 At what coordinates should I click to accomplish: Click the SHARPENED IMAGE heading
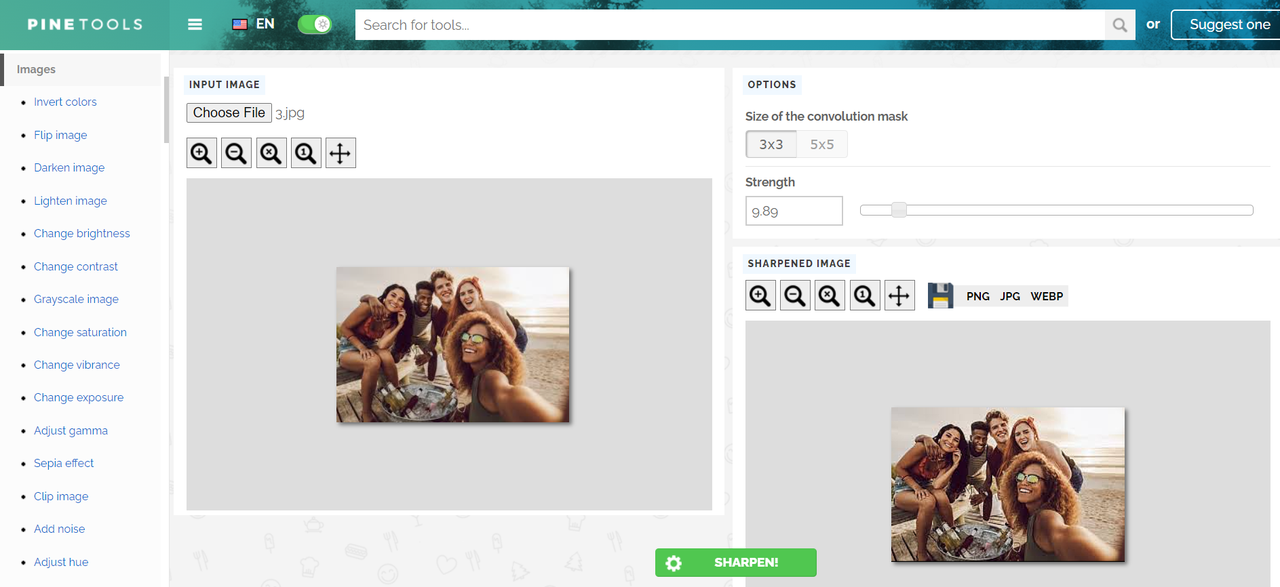[799, 264]
